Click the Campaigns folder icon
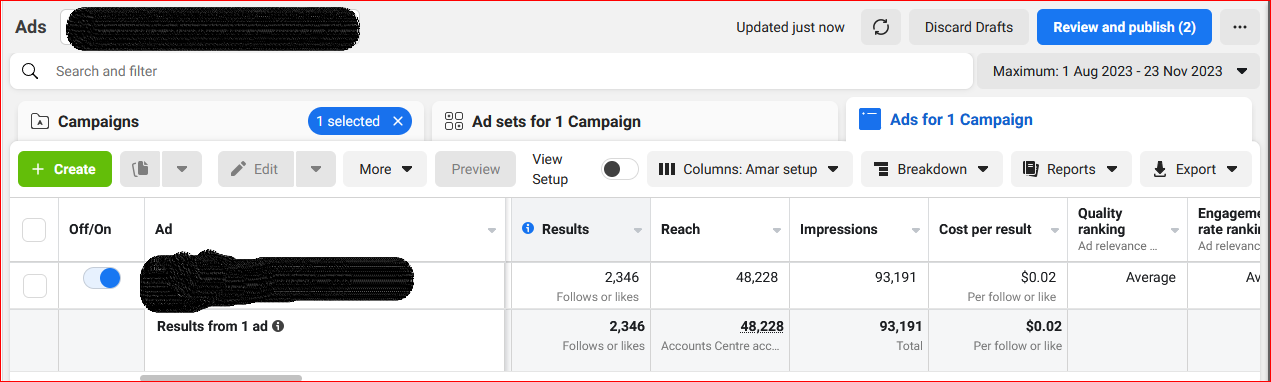 click(x=40, y=121)
